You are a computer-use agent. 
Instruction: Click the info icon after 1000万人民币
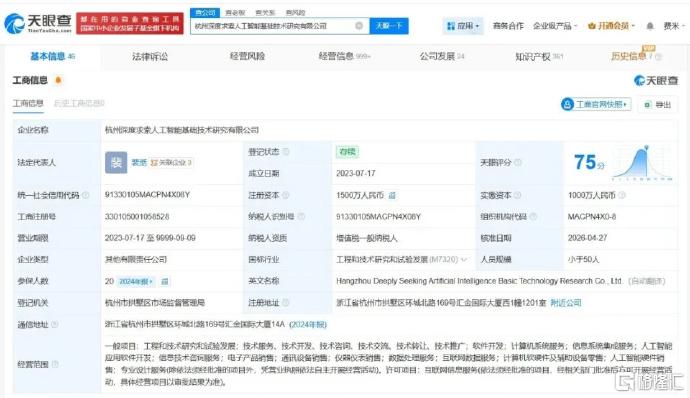[x=622, y=195]
